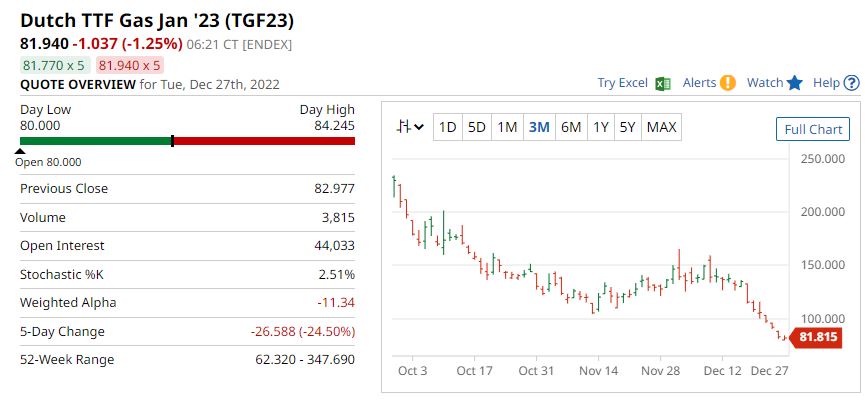Open the Alerts link
The image size is (865, 419).
[700, 83]
